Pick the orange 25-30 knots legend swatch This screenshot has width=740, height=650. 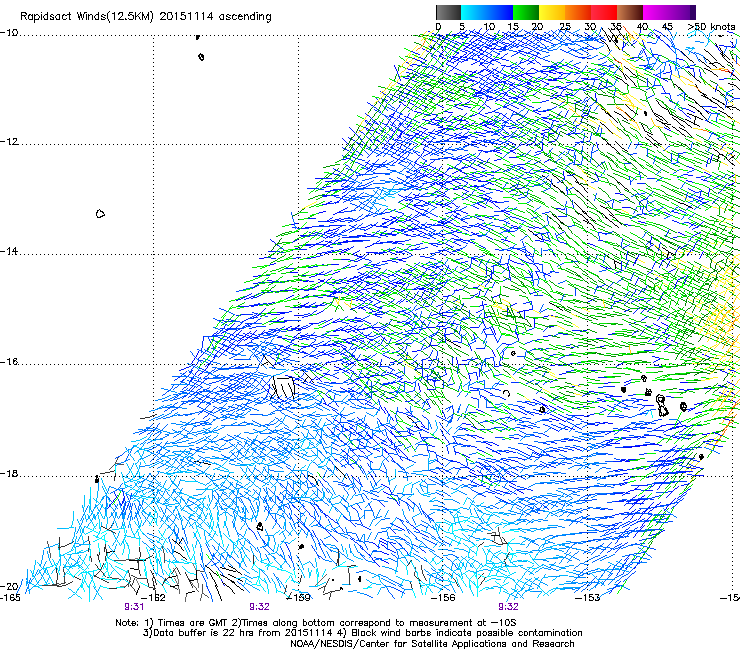(578, 12)
